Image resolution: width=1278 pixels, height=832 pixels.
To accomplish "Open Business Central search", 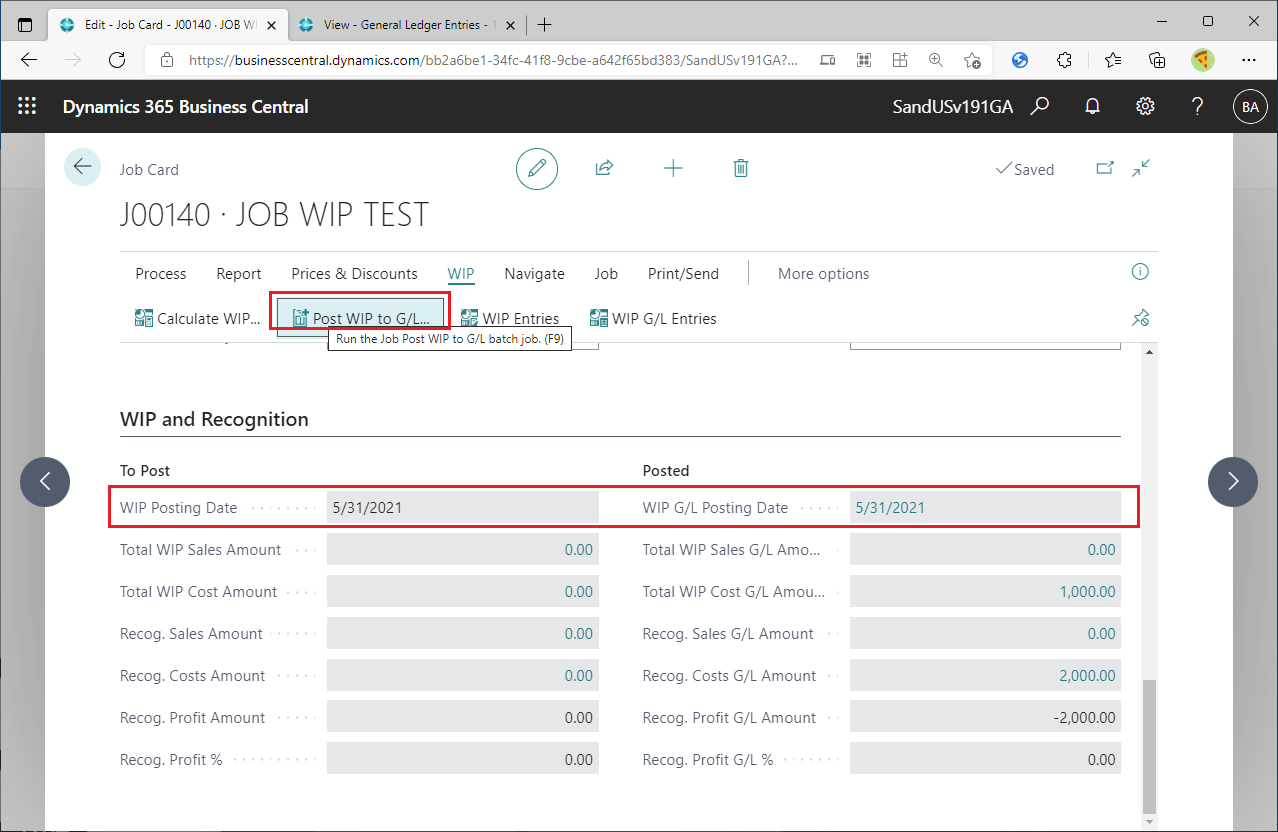I will [1039, 106].
